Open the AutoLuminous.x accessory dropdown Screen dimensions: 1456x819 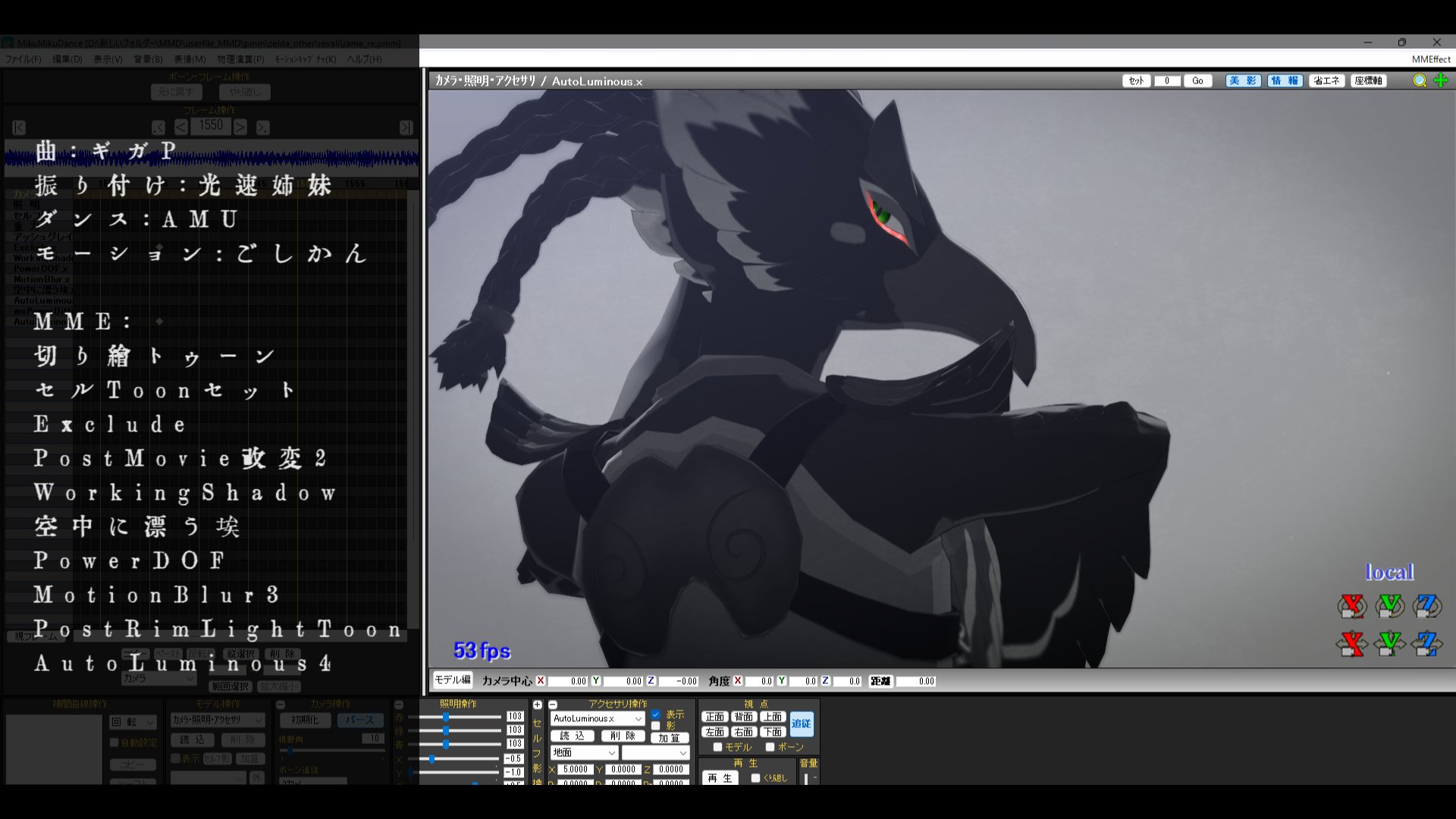[598, 718]
